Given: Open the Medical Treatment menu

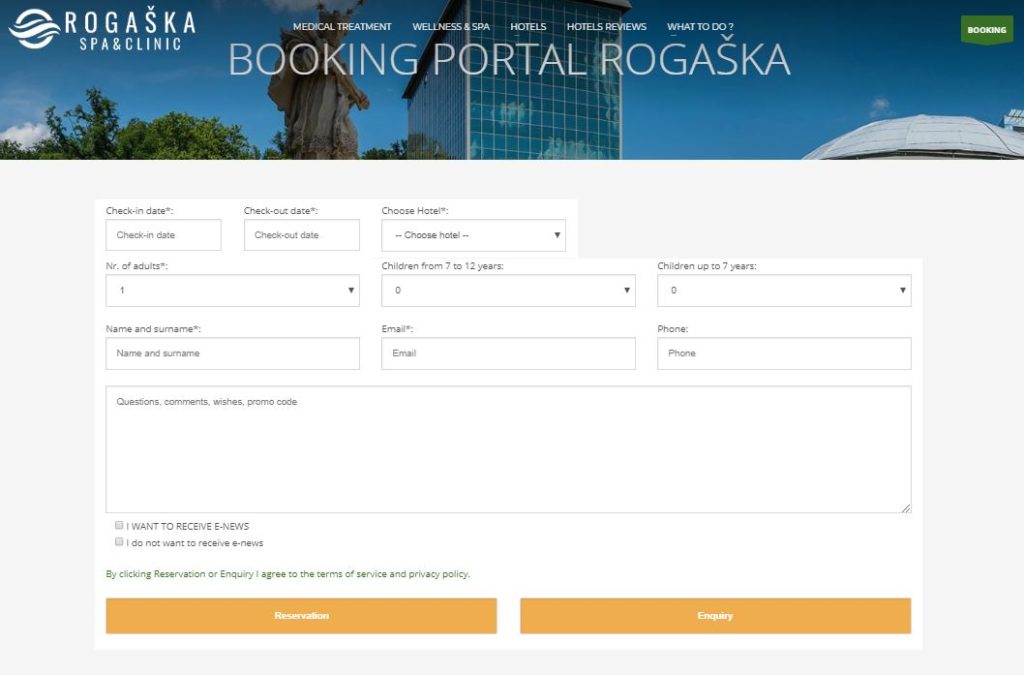Looking at the screenshot, I should pyautogui.click(x=342, y=27).
